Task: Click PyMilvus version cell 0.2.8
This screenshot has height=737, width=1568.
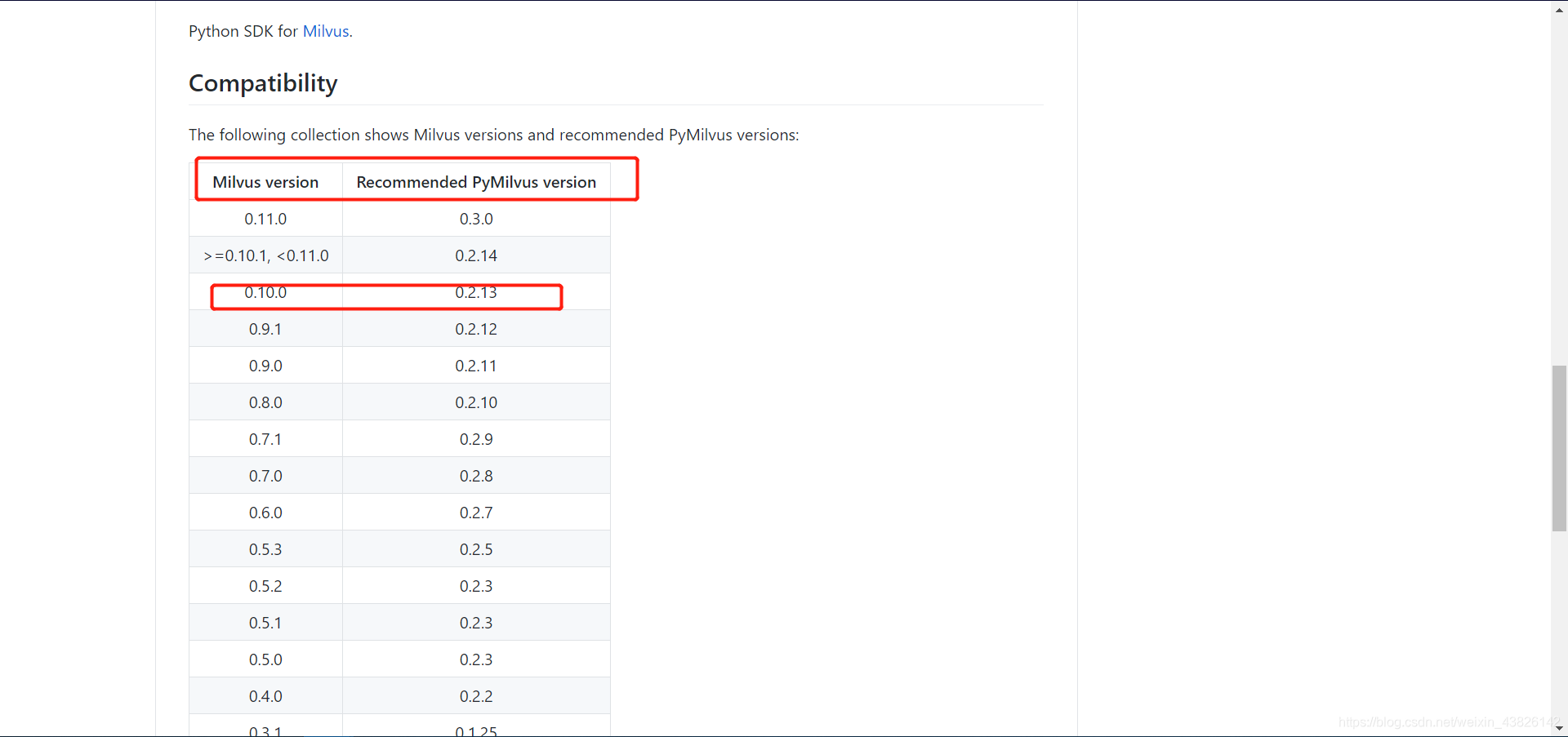Action: (476, 476)
